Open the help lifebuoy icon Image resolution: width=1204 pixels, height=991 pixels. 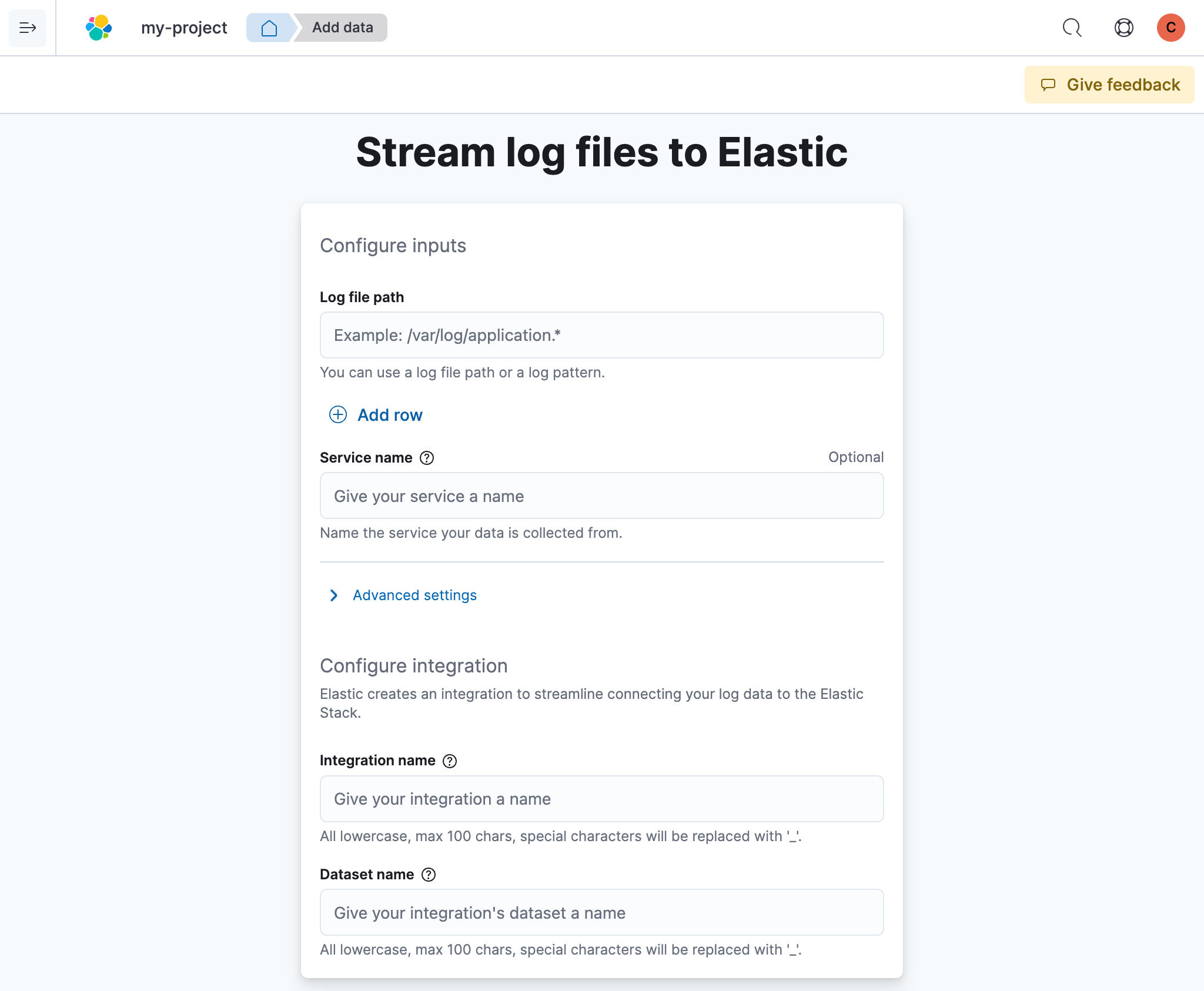click(x=1123, y=28)
